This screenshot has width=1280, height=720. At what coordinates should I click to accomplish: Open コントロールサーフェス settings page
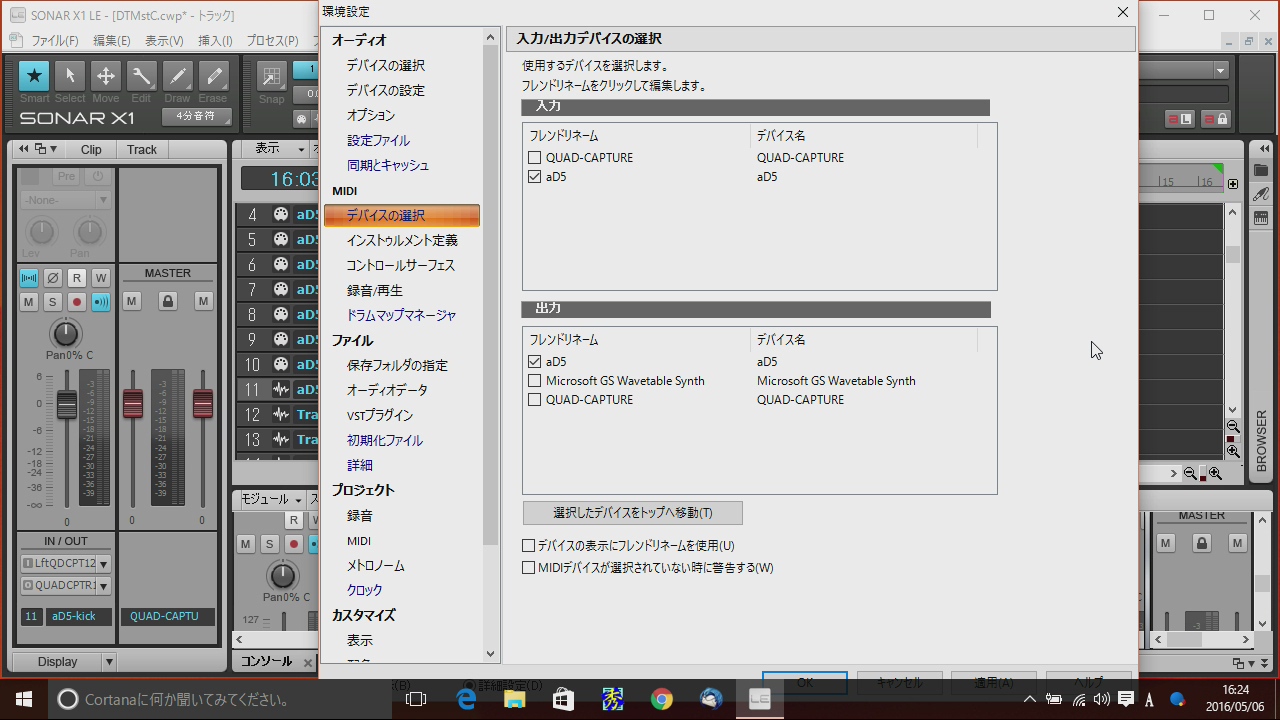[x=401, y=265]
